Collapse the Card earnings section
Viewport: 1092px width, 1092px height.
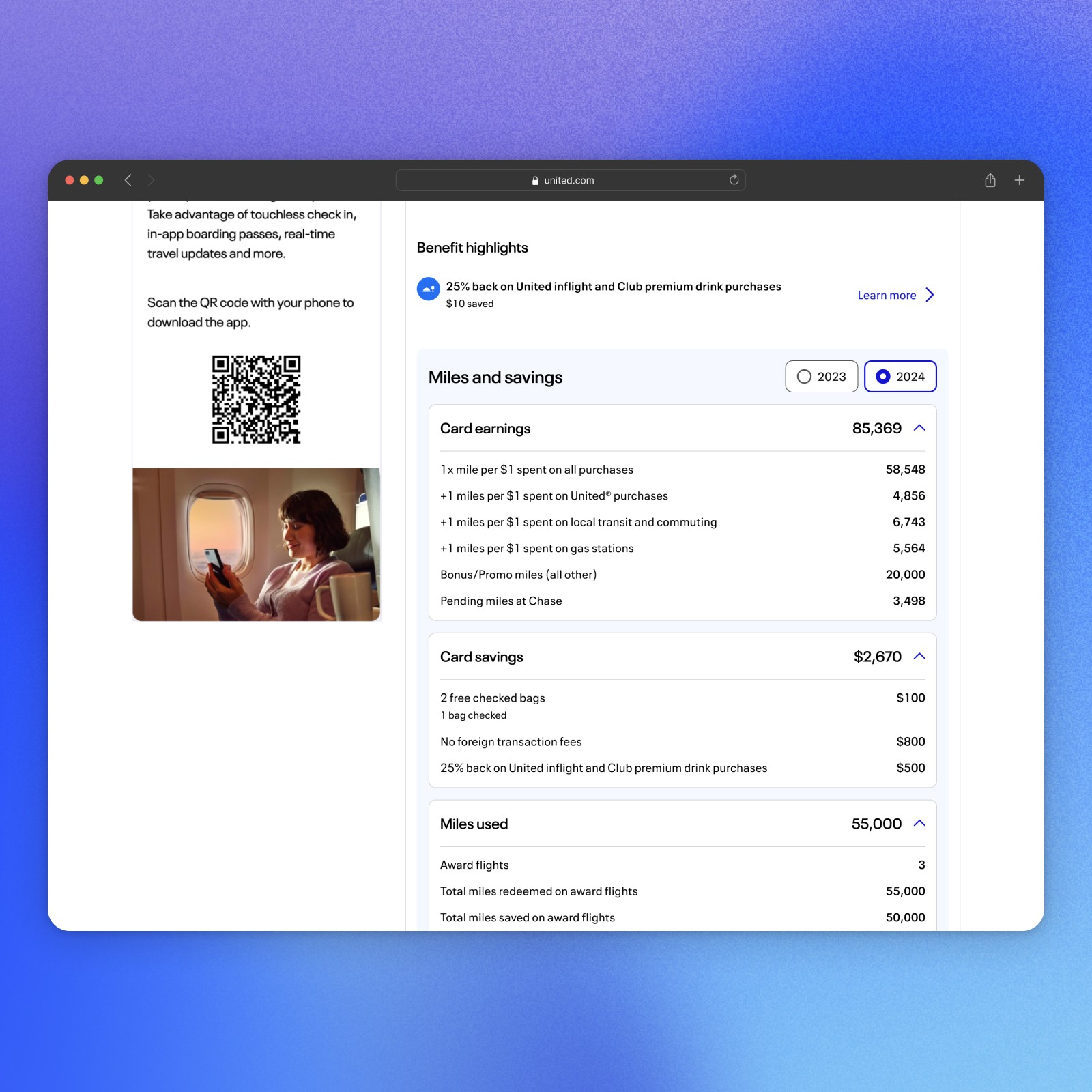pyautogui.click(x=919, y=428)
